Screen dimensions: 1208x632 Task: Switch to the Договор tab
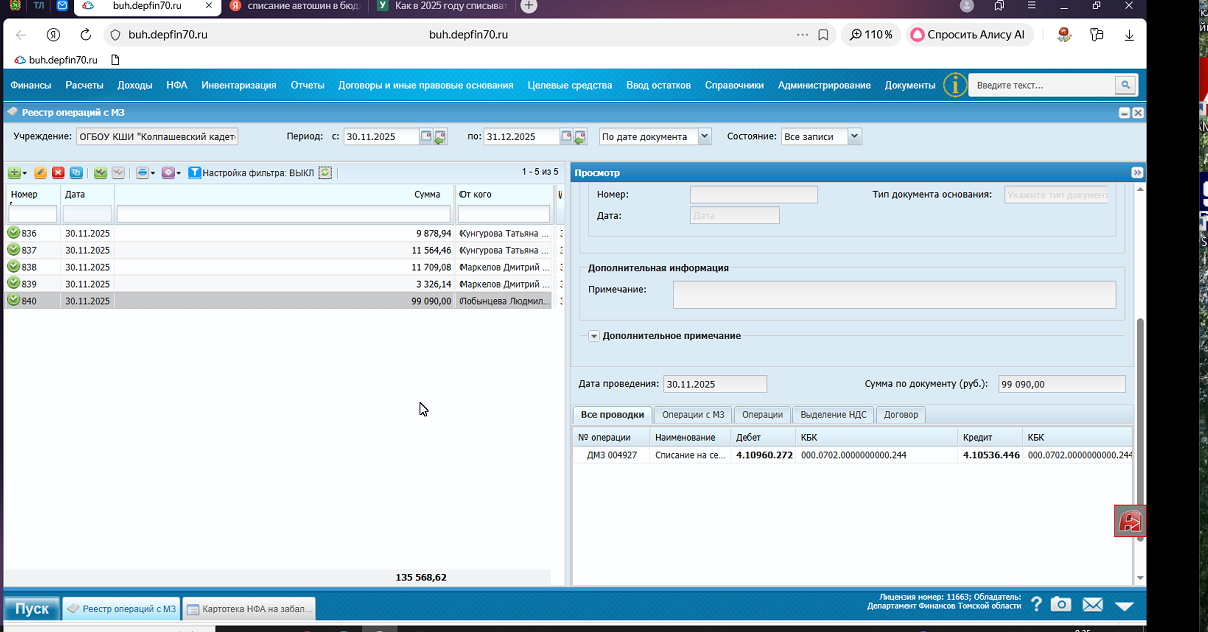click(x=901, y=414)
